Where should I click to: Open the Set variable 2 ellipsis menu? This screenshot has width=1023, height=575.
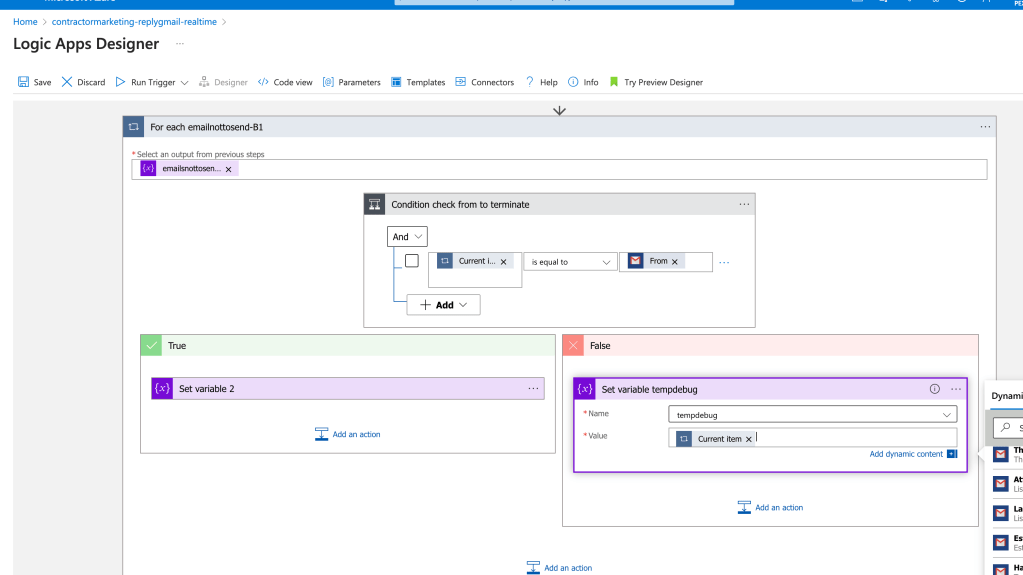click(534, 388)
